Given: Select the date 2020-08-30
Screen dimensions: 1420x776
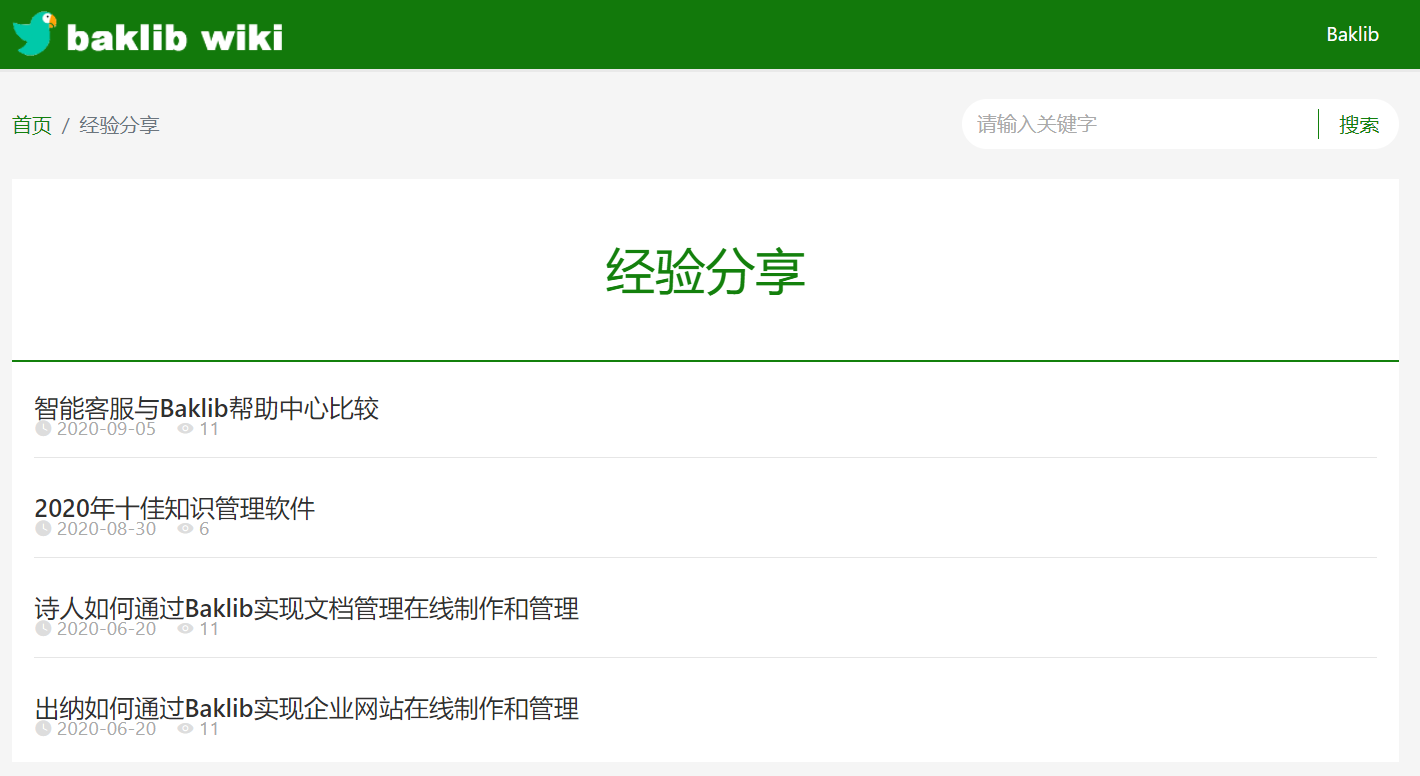Looking at the screenshot, I should (106, 529).
